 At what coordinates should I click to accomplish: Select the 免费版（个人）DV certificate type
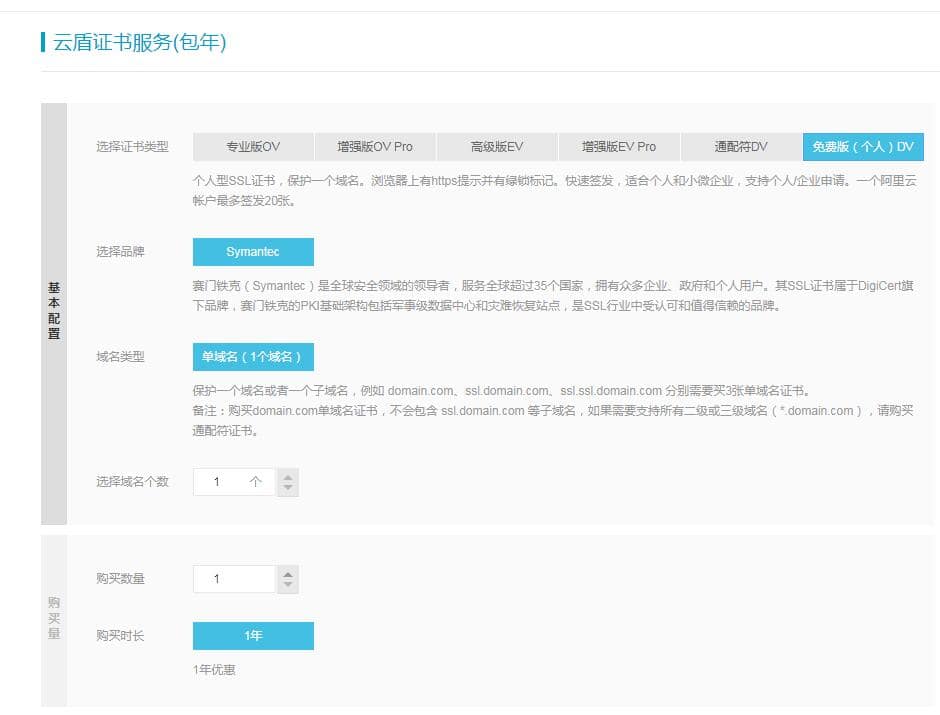click(864, 146)
